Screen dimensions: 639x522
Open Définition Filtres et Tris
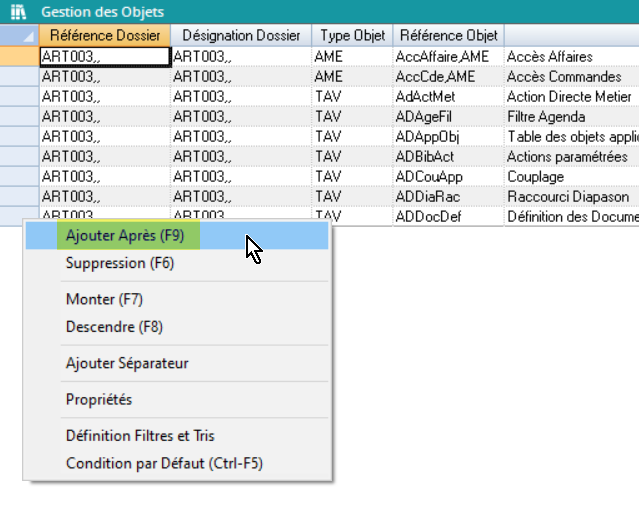[140, 436]
